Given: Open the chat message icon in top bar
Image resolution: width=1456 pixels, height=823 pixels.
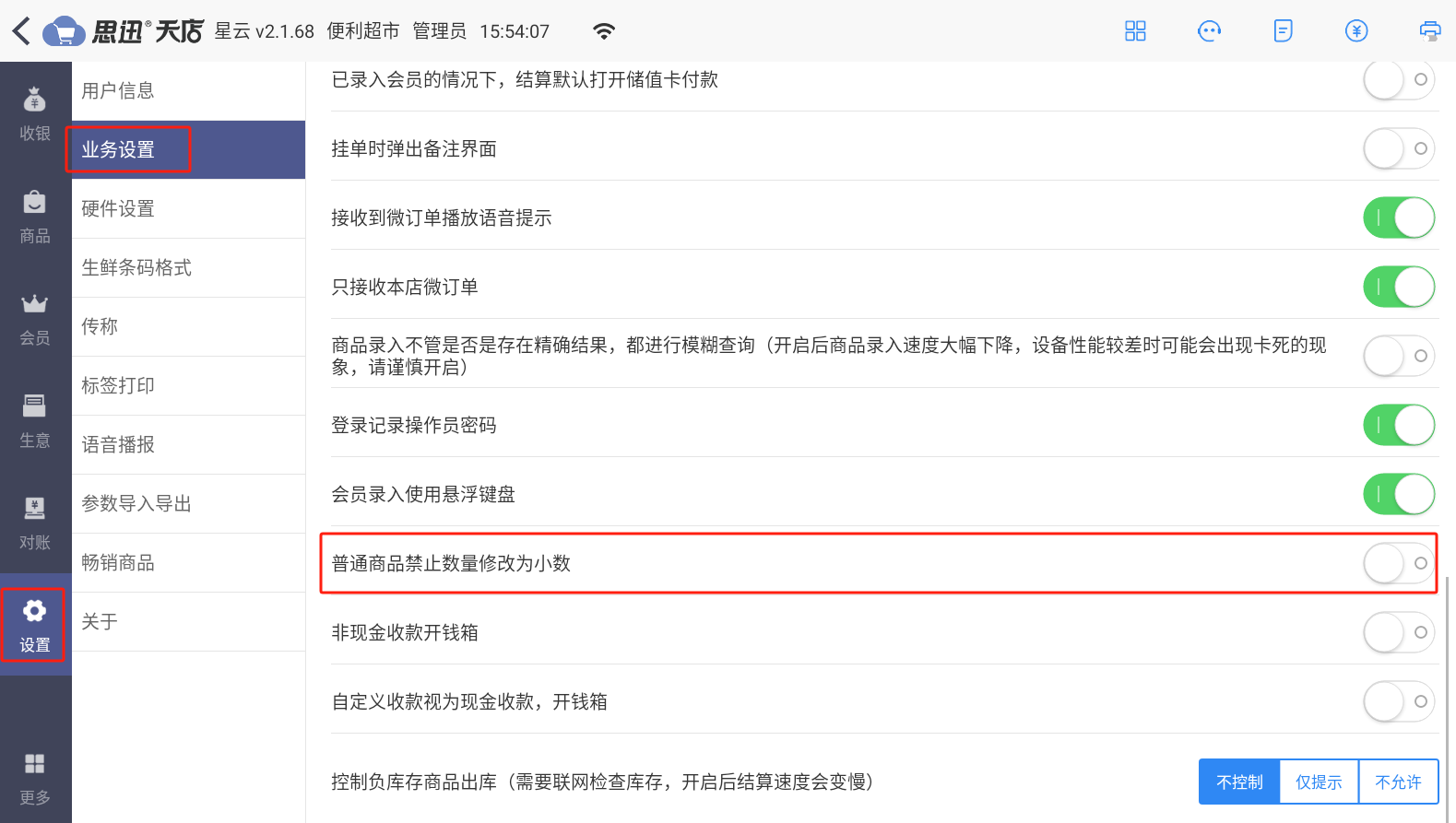Looking at the screenshot, I should click(x=1209, y=31).
